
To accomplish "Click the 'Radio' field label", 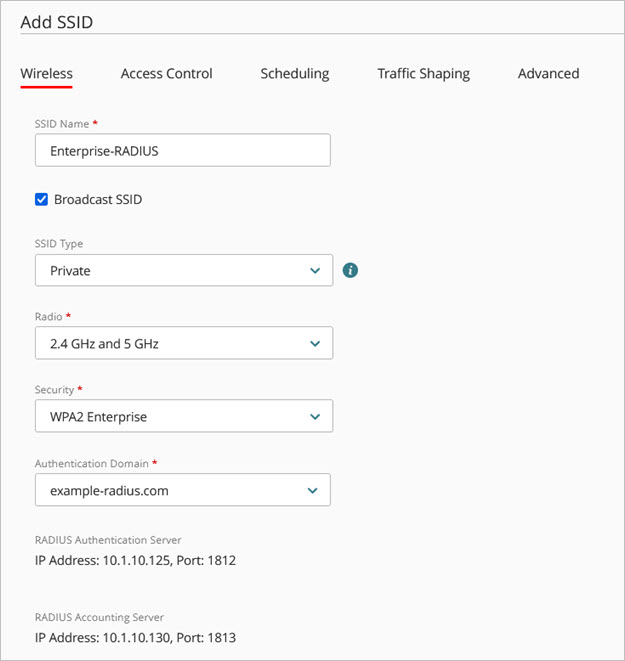I will (x=48, y=317).
